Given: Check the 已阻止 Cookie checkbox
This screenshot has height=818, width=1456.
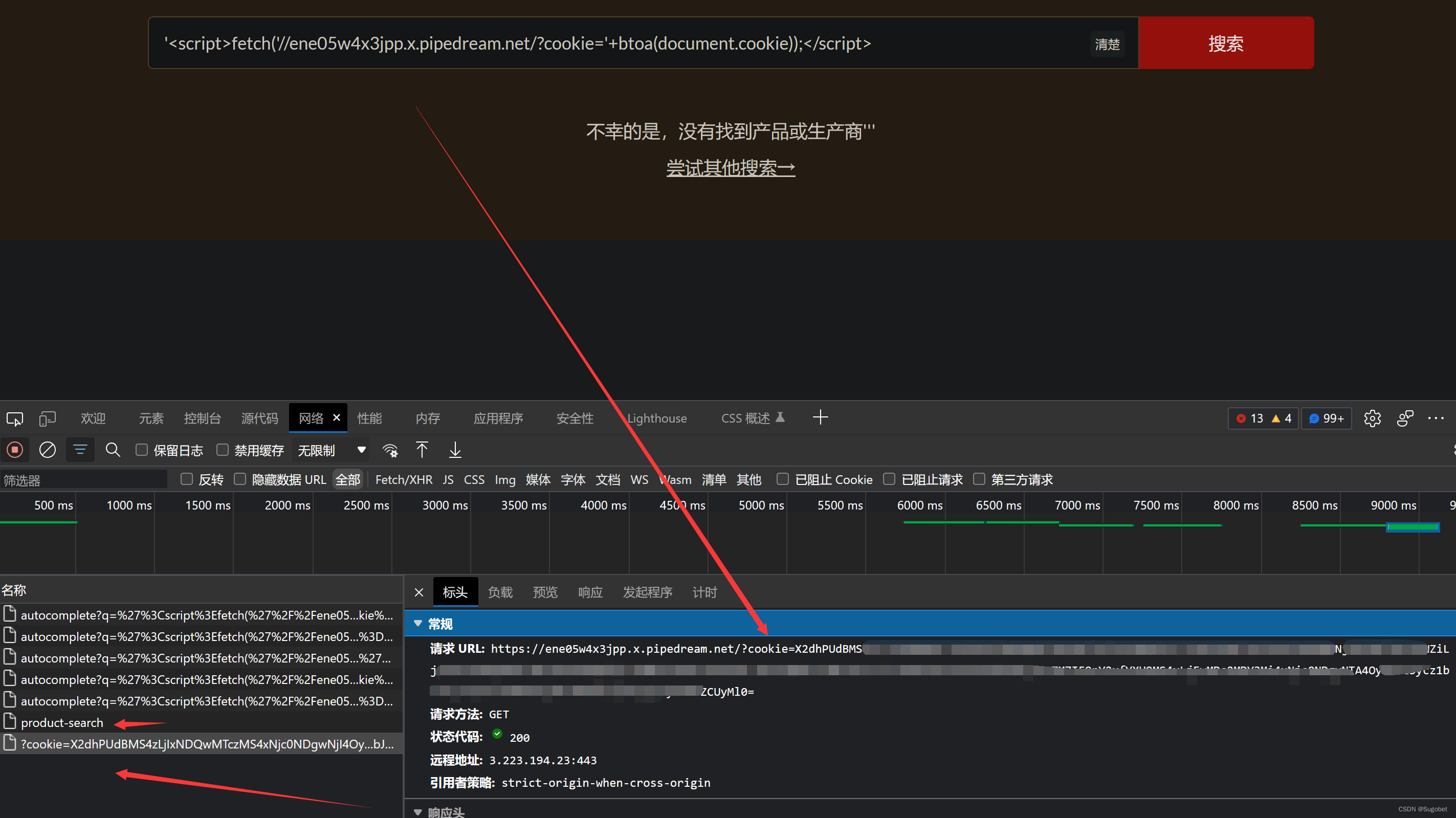Looking at the screenshot, I should pyautogui.click(x=782, y=479).
